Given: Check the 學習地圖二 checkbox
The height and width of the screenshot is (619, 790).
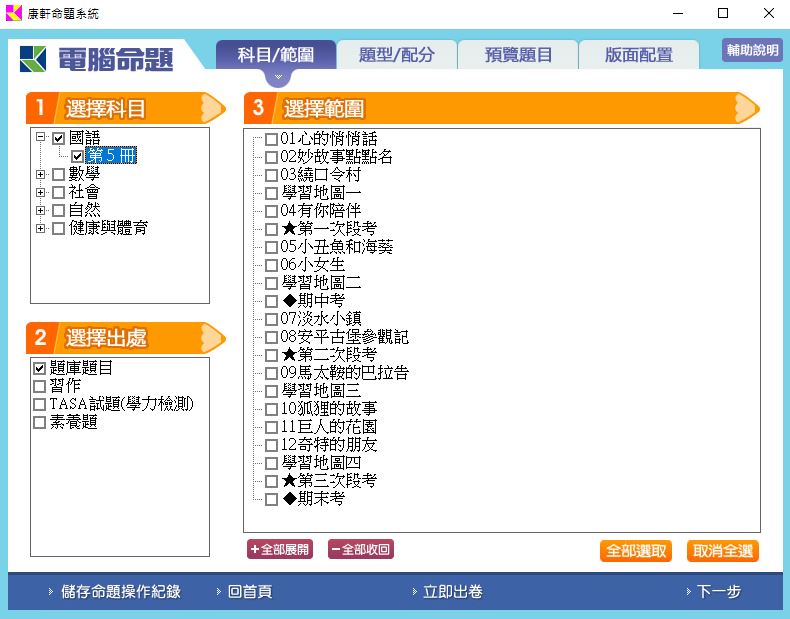Looking at the screenshot, I should (271, 283).
